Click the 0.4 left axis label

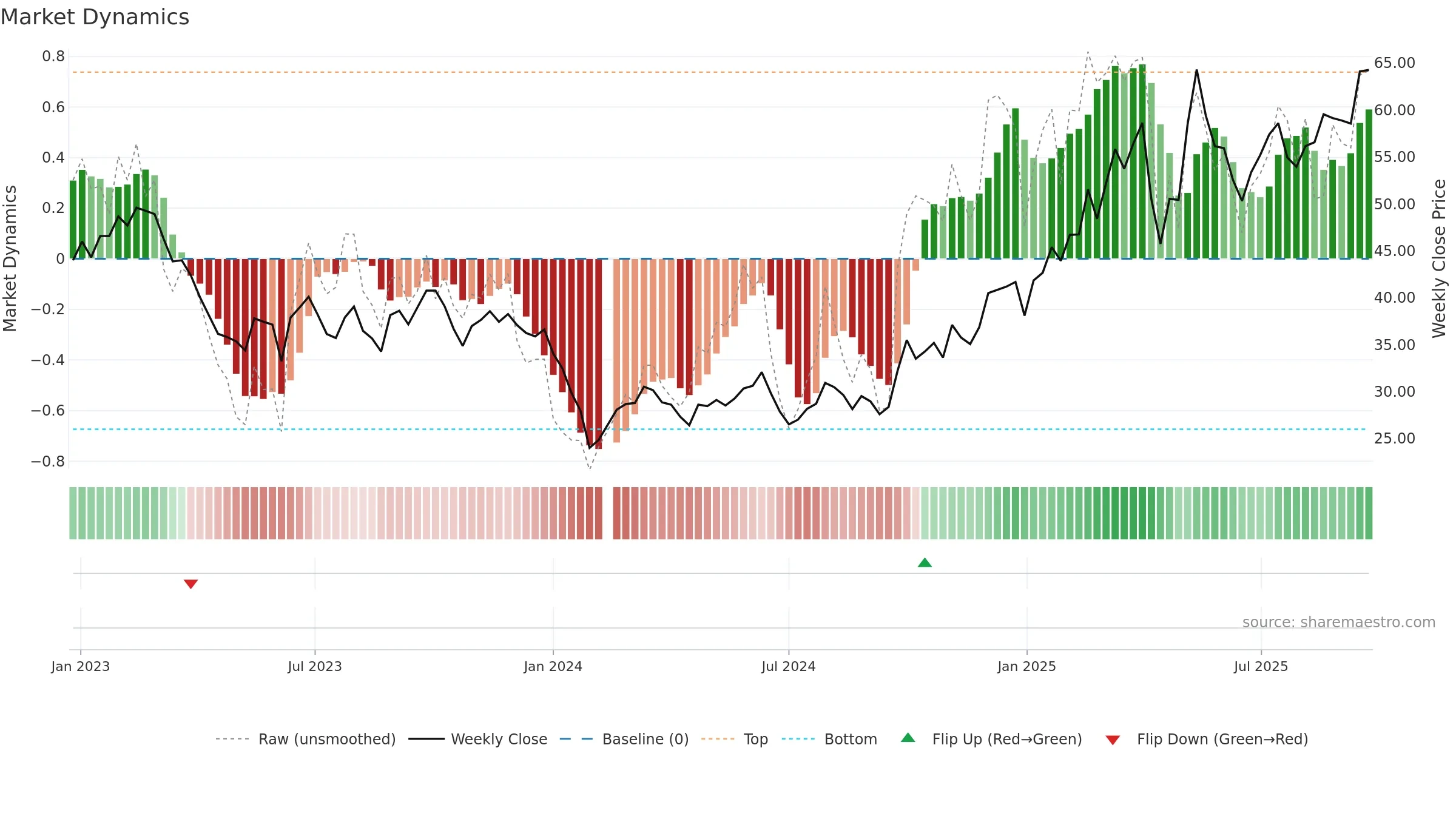click(x=53, y=158)
